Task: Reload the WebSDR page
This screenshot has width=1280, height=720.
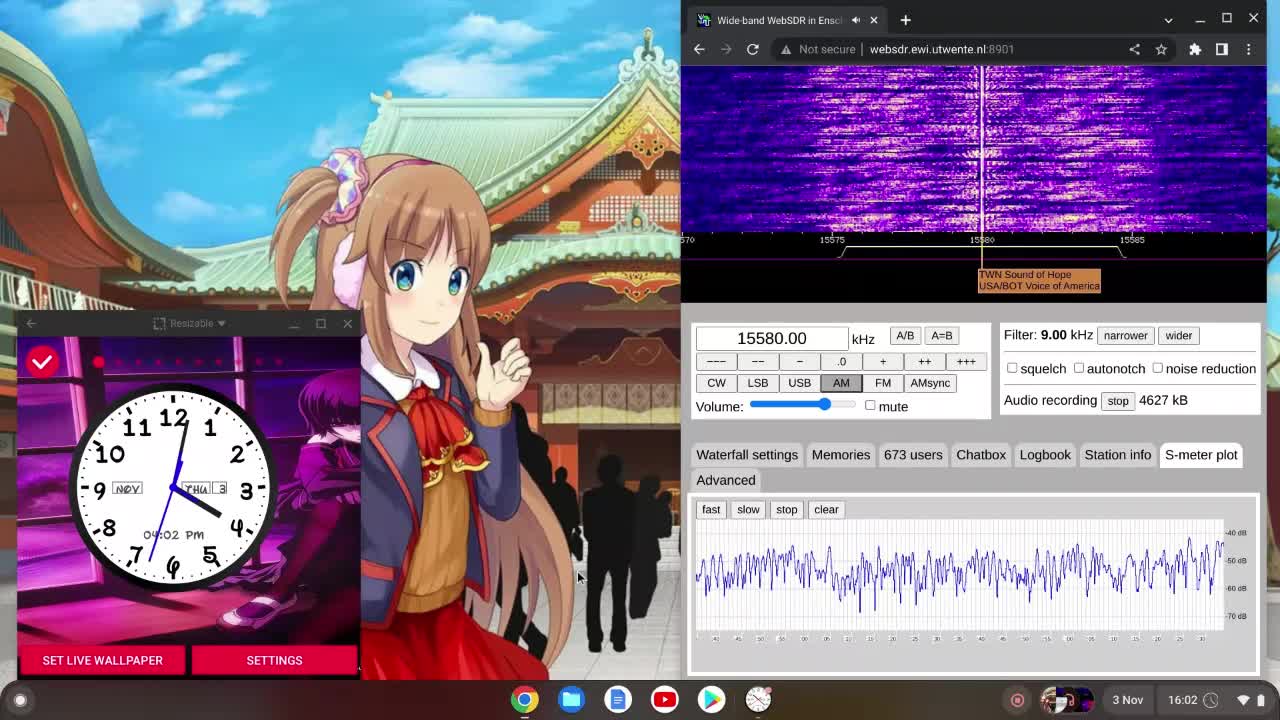Action: (752, 49)
